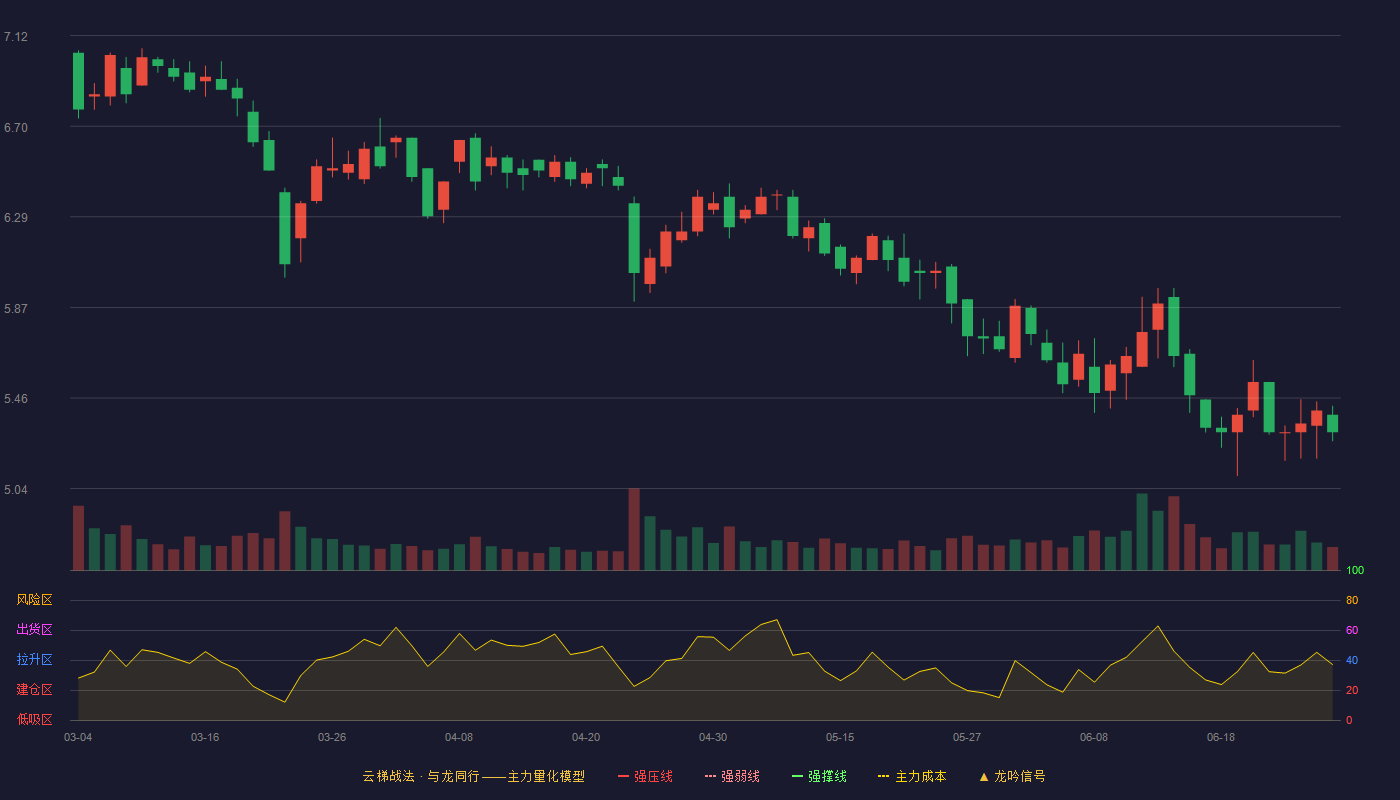This screenshot has height=800, width=1400.
Task: Click the 04-08 date label
Action: 459,737
